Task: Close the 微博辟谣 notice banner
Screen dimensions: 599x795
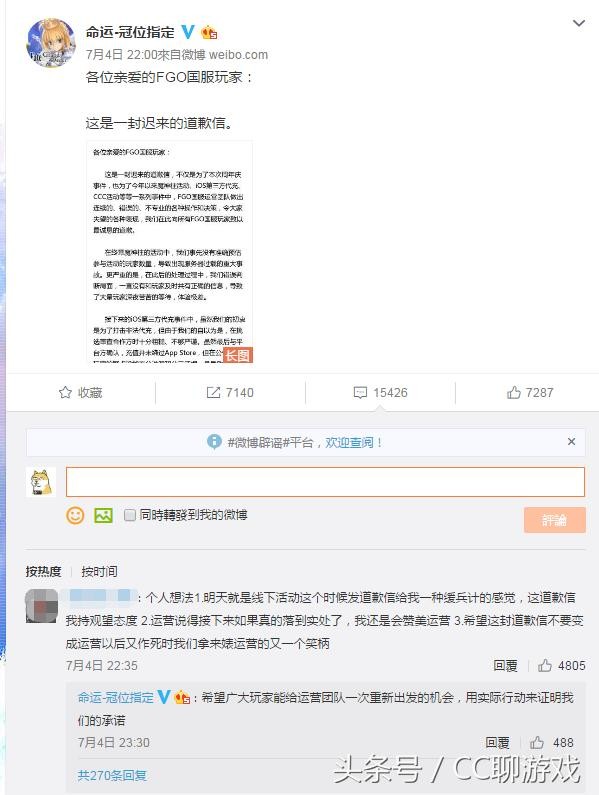Action: (572, 442)
